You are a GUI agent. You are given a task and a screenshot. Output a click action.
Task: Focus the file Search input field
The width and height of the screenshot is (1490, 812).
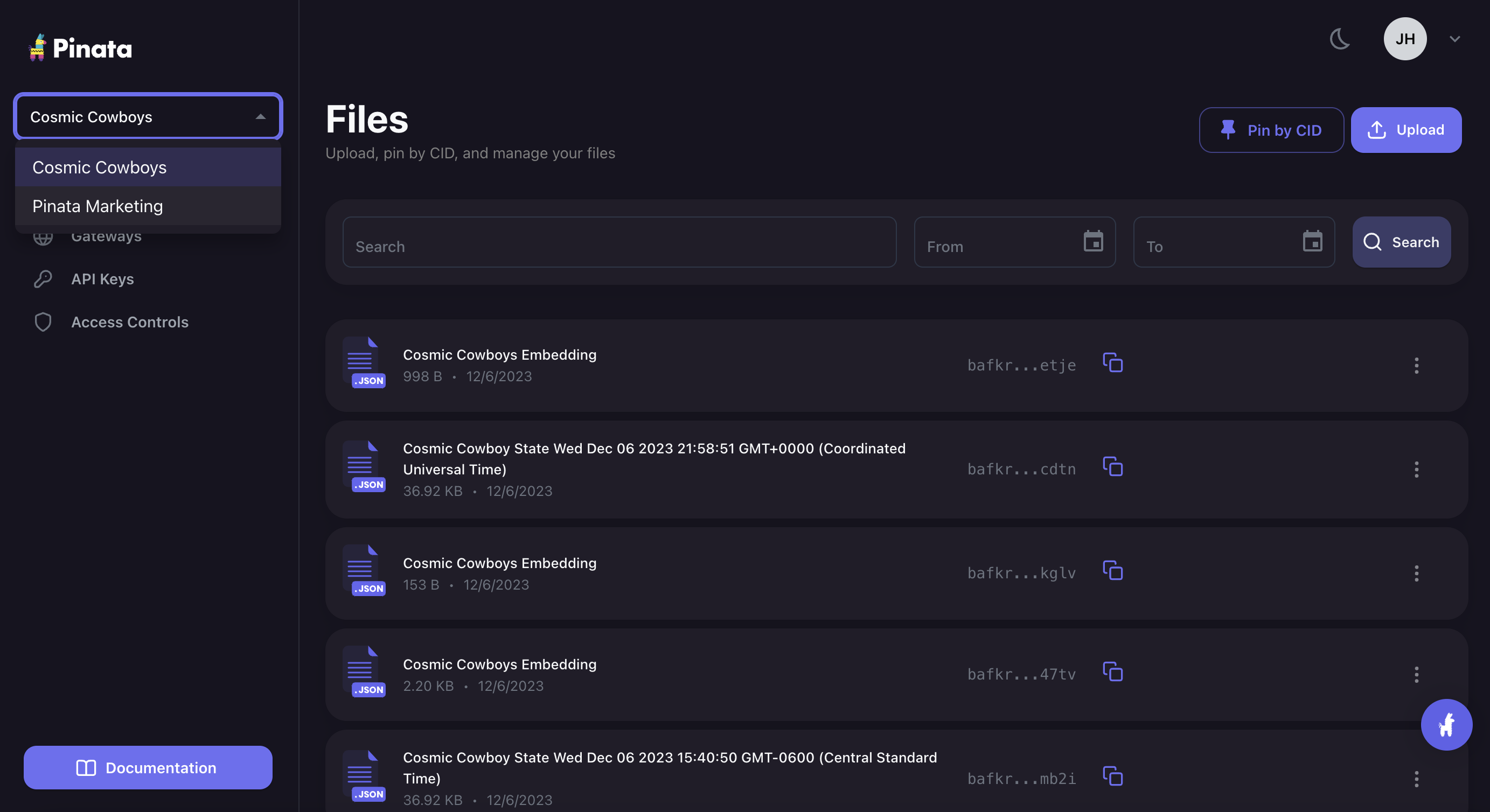pyautogui.click(x=619, y=242)
